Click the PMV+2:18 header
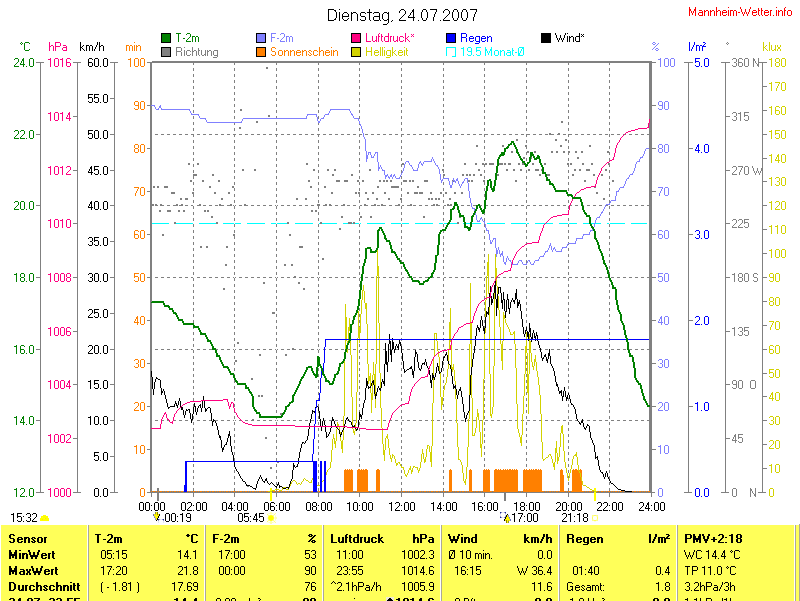800x601 pixels. 713,539
